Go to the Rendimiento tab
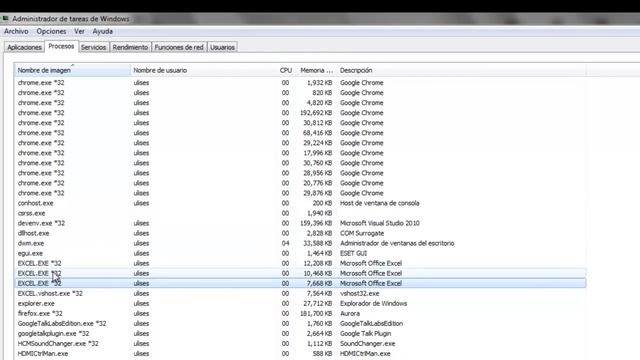 [x=130, y=47]
